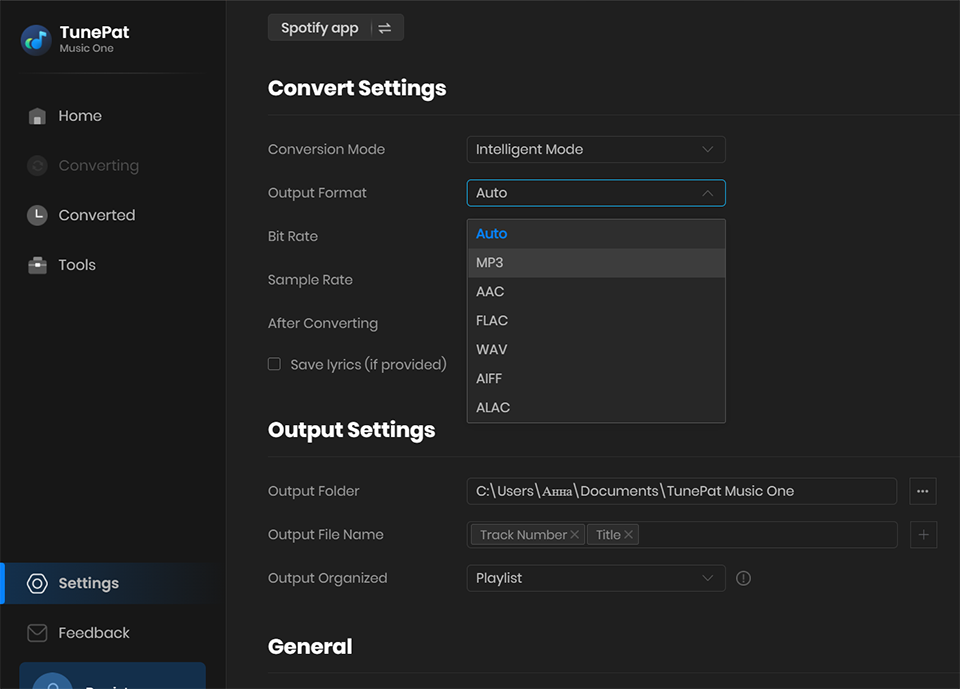Click the Convert Settings heading
Viewport: 960px width, 689px height.
coord(357,89)
